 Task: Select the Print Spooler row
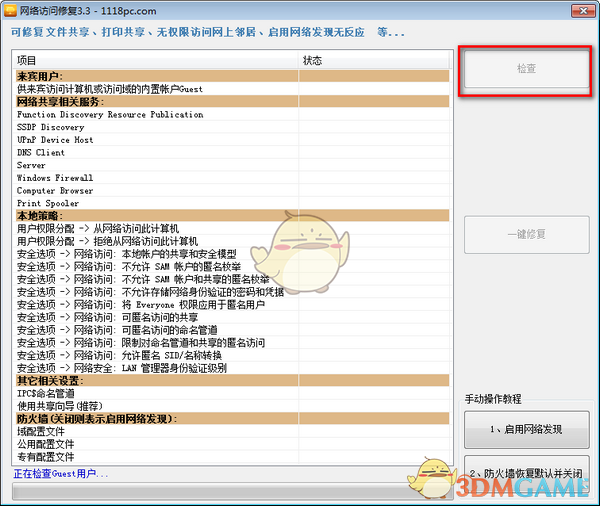tap(233, 203)
